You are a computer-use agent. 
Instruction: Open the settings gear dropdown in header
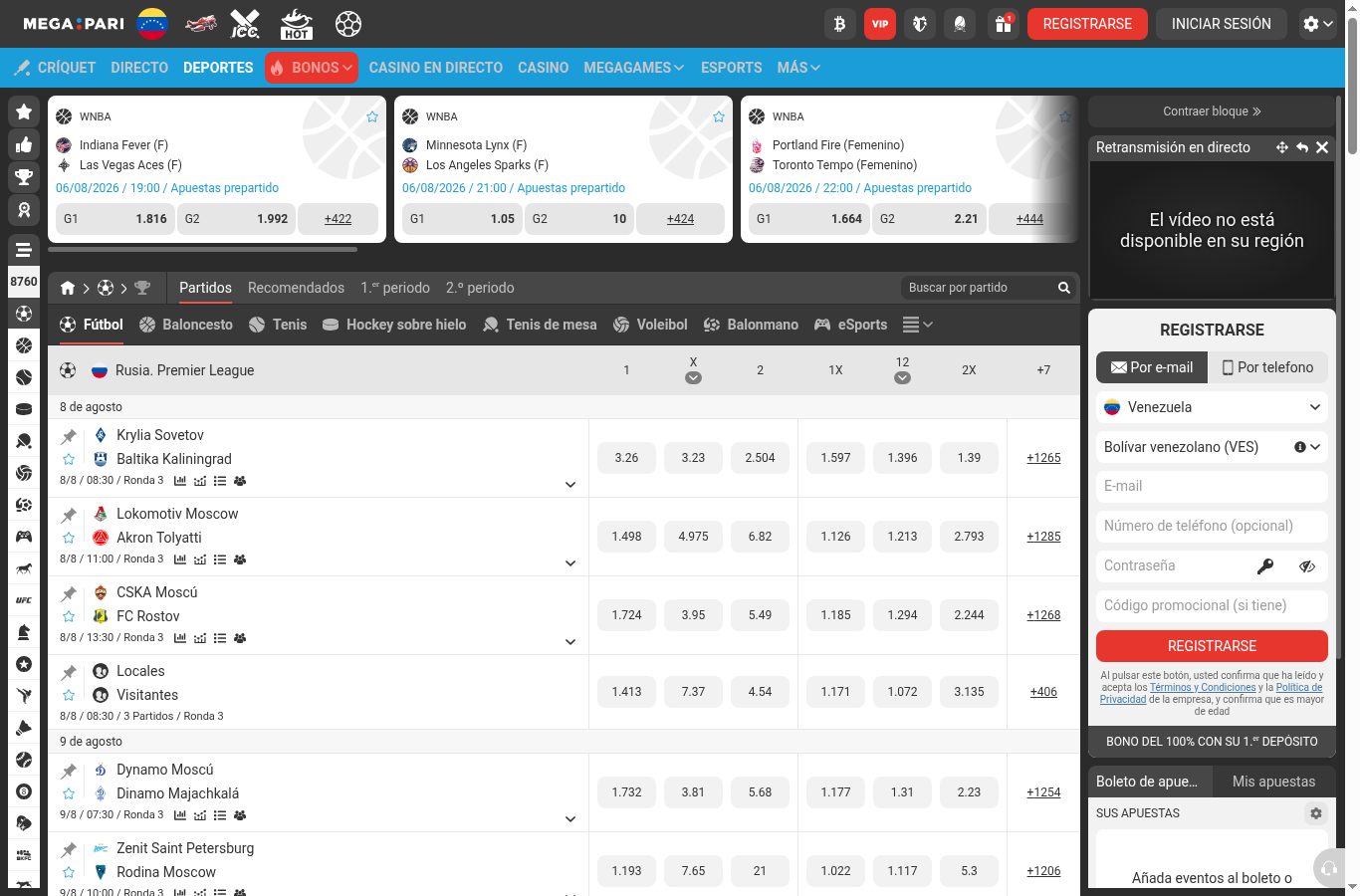(1318, 24)
